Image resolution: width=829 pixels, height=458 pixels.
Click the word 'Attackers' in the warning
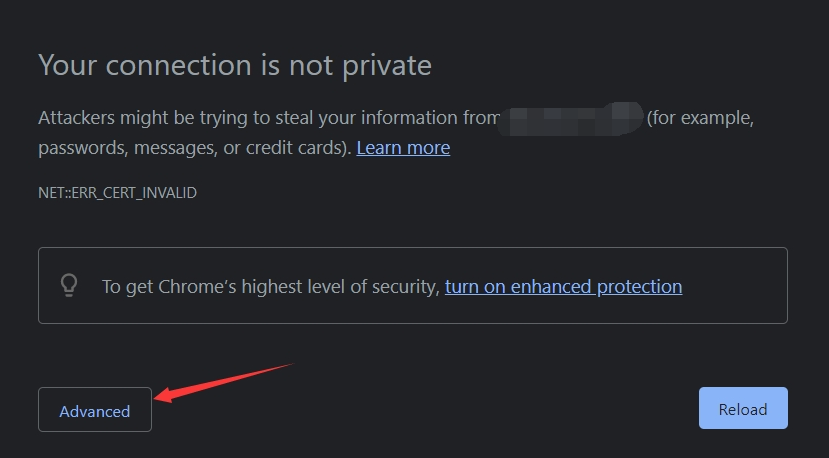coord(77,118)
